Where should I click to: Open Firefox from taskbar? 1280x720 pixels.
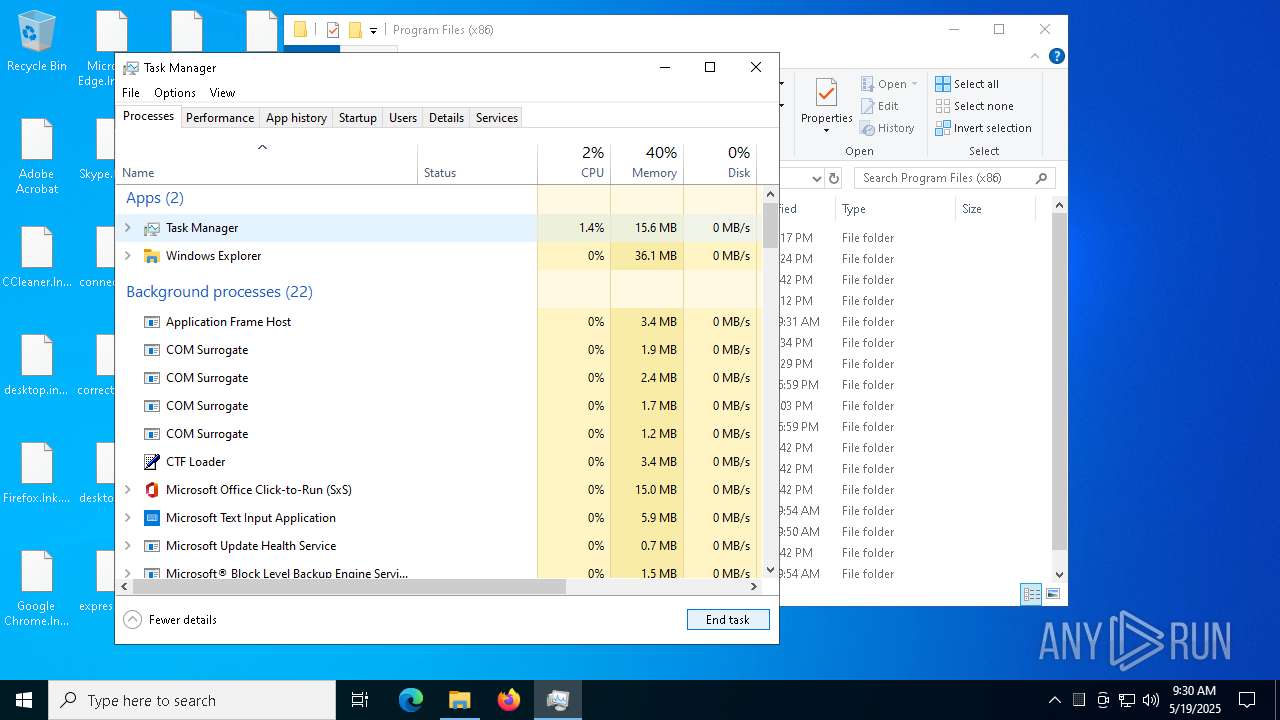pos(509,700)
